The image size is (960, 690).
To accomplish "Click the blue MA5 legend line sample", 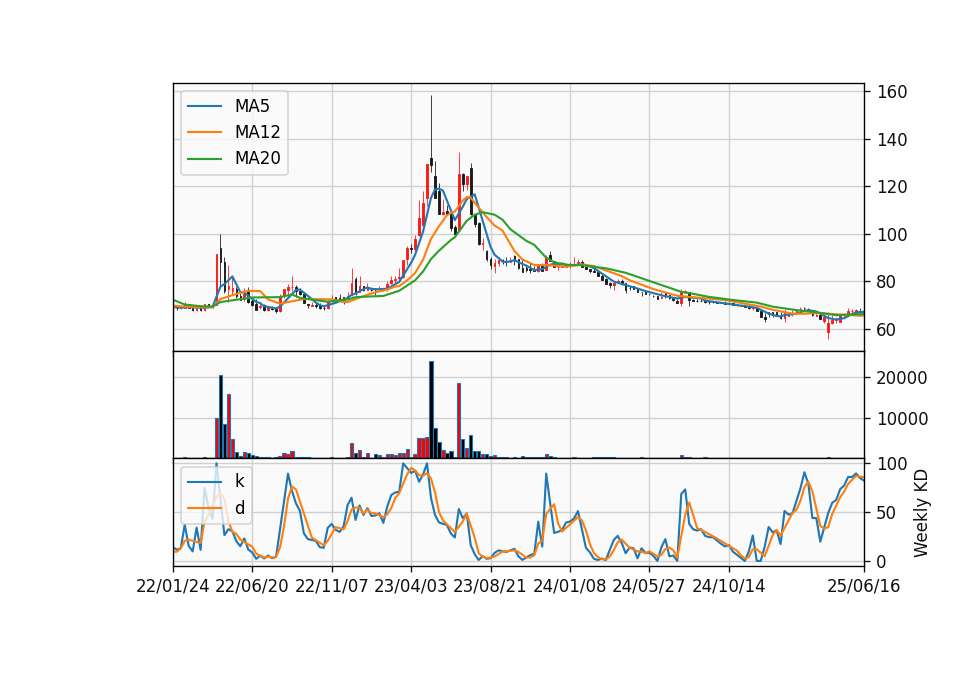I will (x=204, y=107).
